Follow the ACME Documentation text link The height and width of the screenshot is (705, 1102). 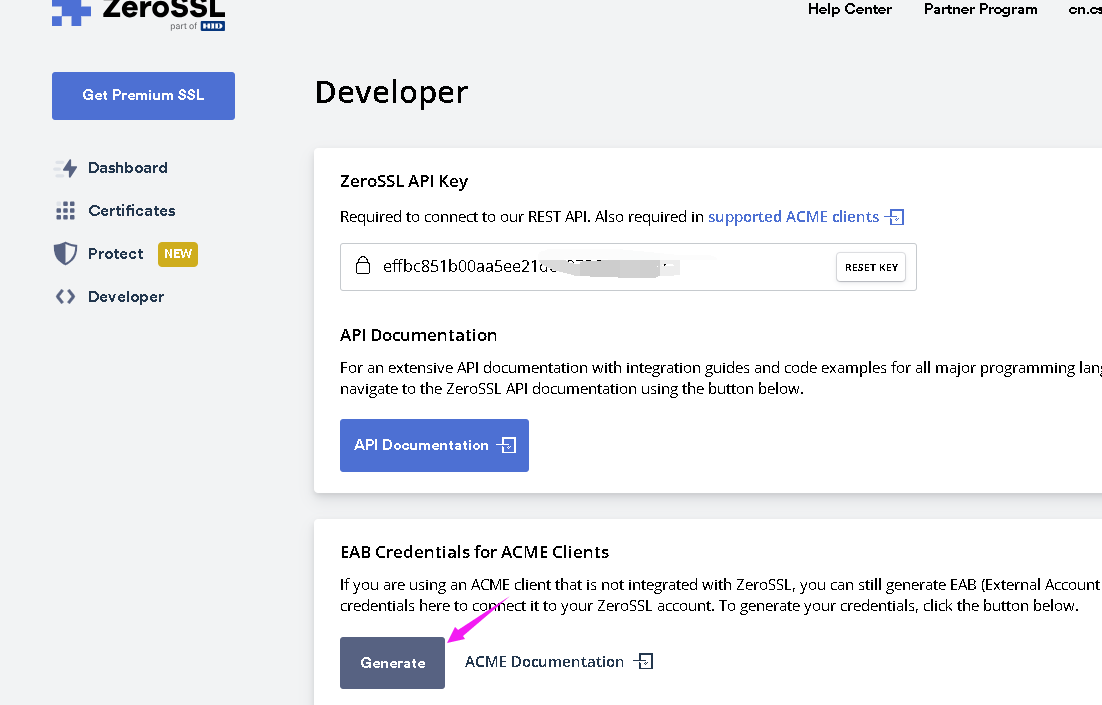coord(544,662)
